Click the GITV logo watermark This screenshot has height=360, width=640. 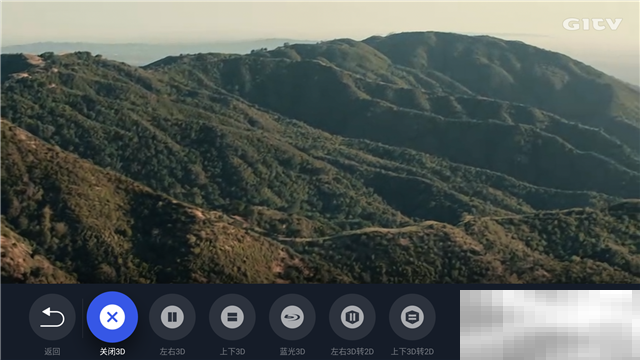[x=592, y=24]
